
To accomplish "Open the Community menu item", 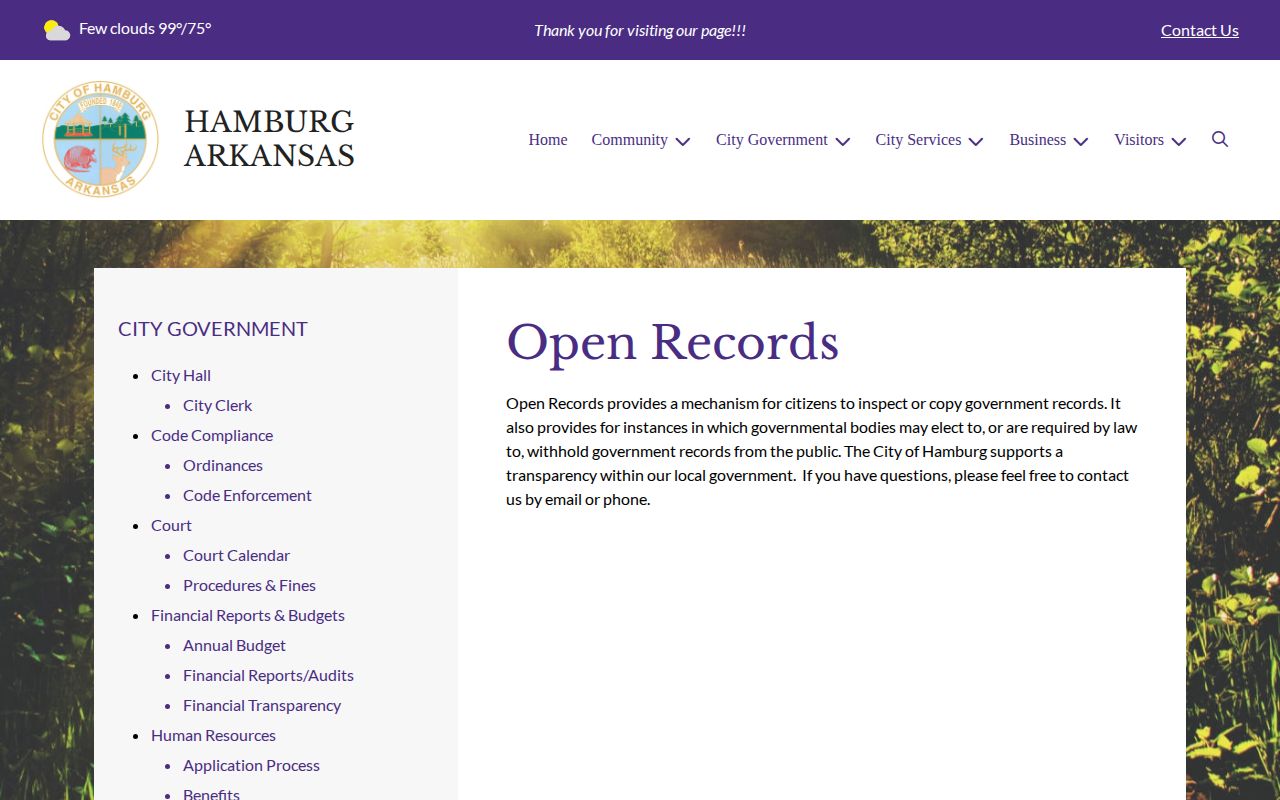I will [629, 140].
